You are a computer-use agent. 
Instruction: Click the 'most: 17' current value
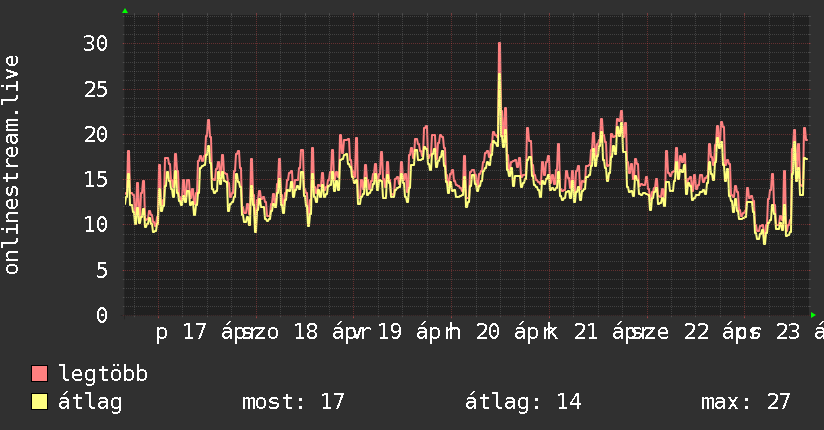[293, 402]
